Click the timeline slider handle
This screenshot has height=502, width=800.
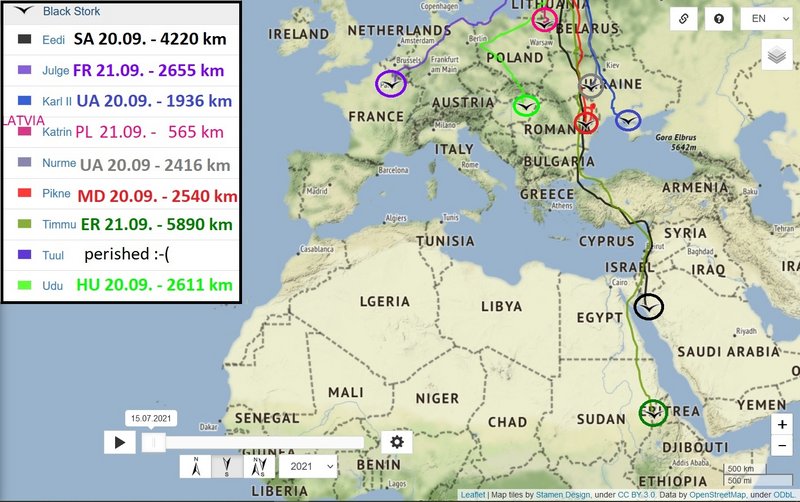[x=154, y=442]
